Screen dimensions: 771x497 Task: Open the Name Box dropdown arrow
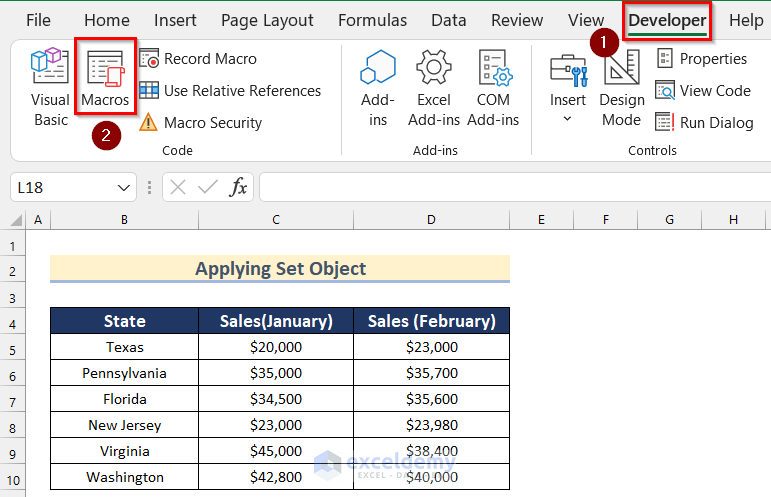point(124,188)
